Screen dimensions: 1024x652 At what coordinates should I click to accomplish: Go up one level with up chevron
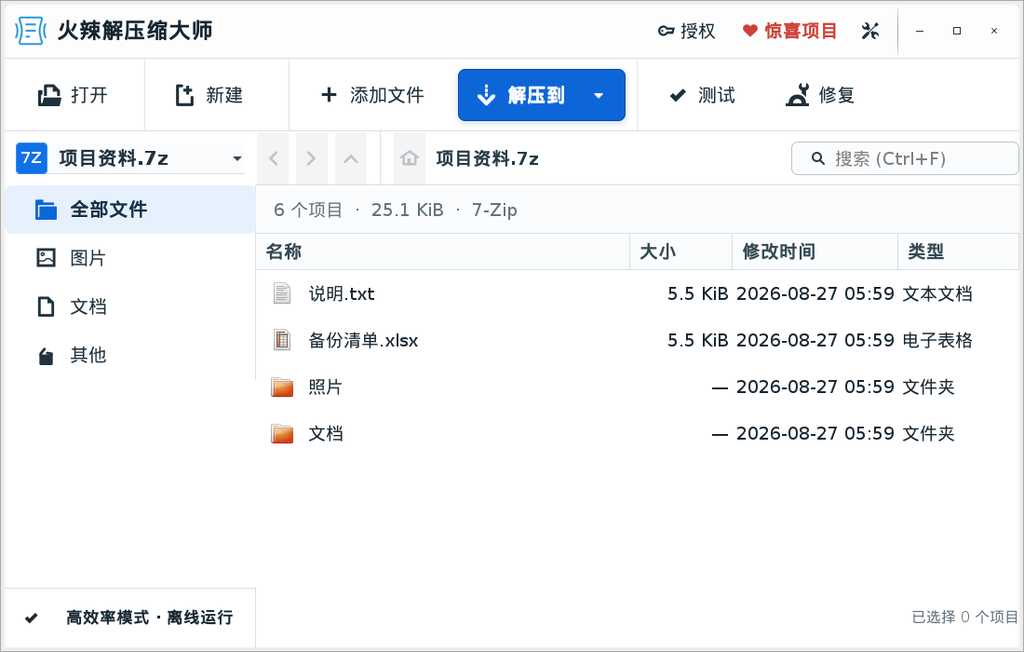(351, 158)
